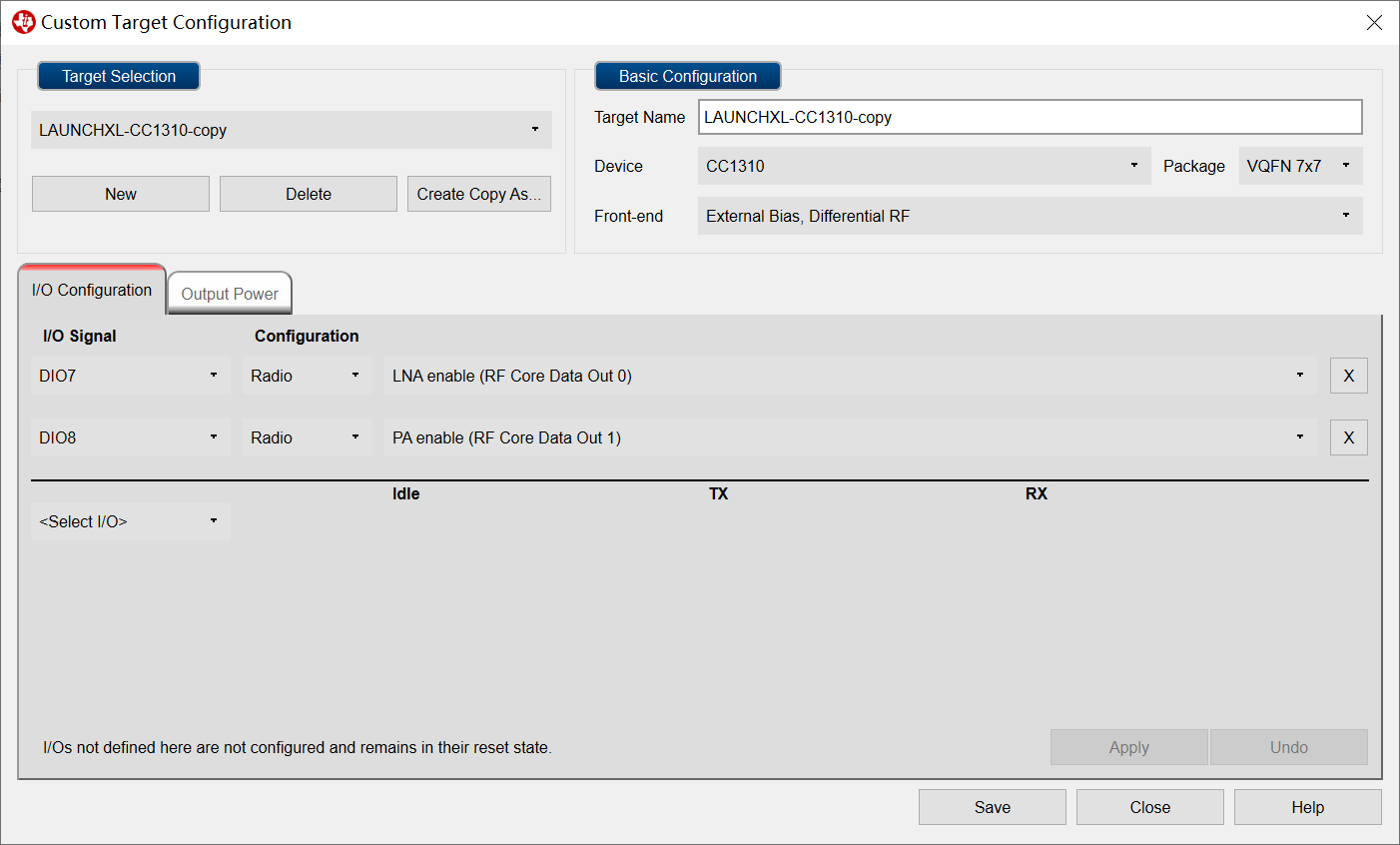Click the Front-end label

pos(629,216)
